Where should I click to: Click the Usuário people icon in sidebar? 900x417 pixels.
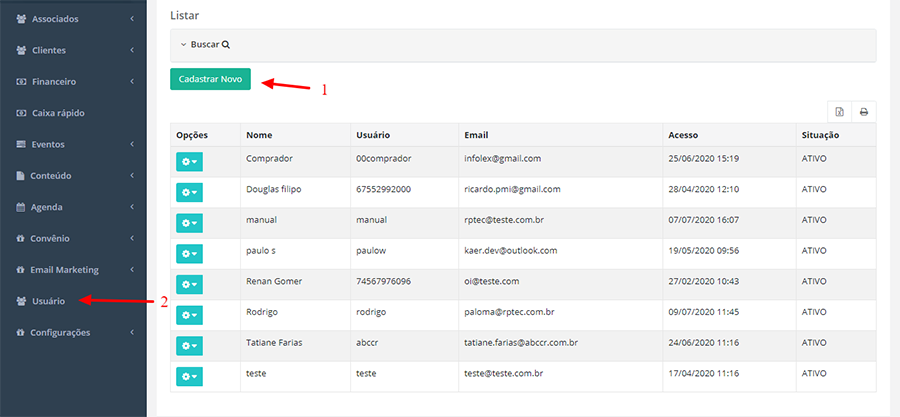(x=21, y=301)
